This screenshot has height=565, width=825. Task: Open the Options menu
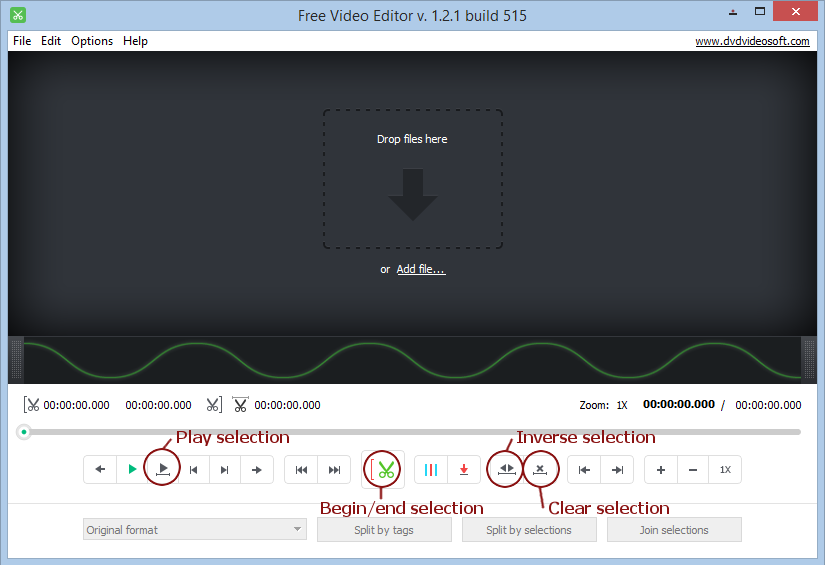92,41
